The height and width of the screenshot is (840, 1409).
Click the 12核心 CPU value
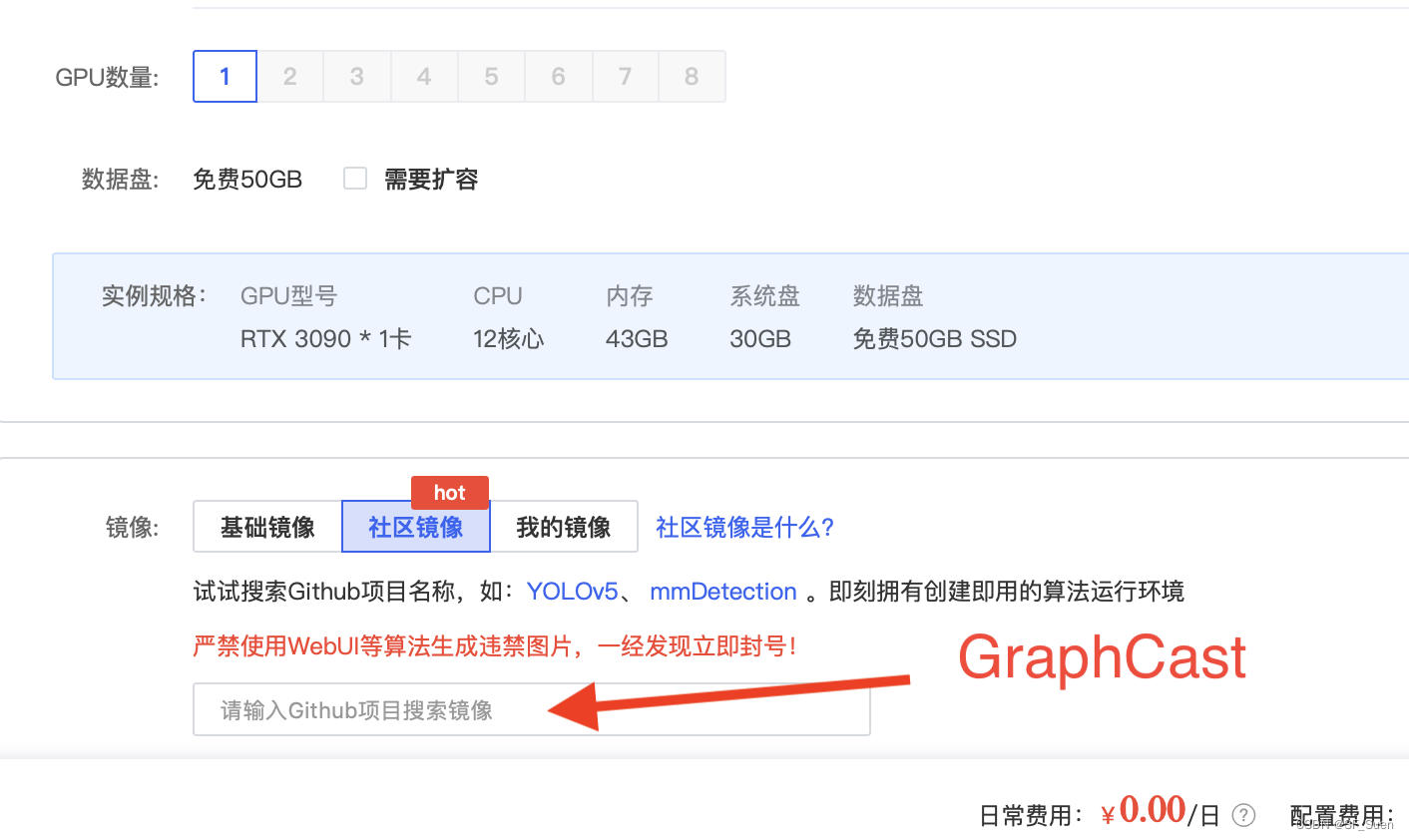point(509,339)
